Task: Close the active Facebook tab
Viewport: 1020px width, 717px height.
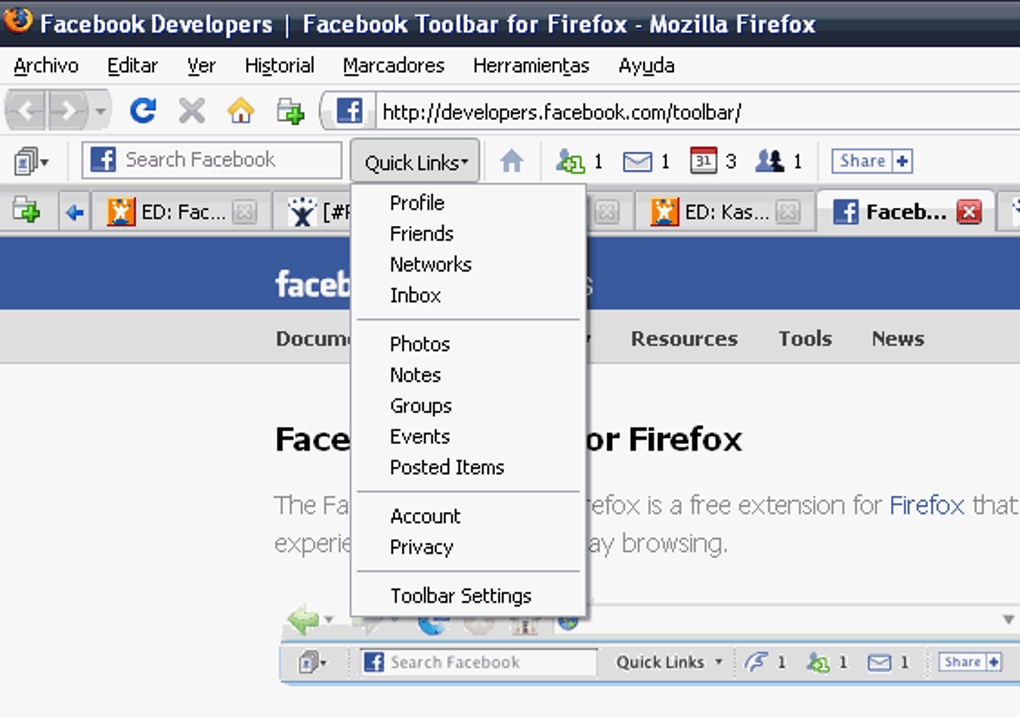Action: (x=969, y=212)
